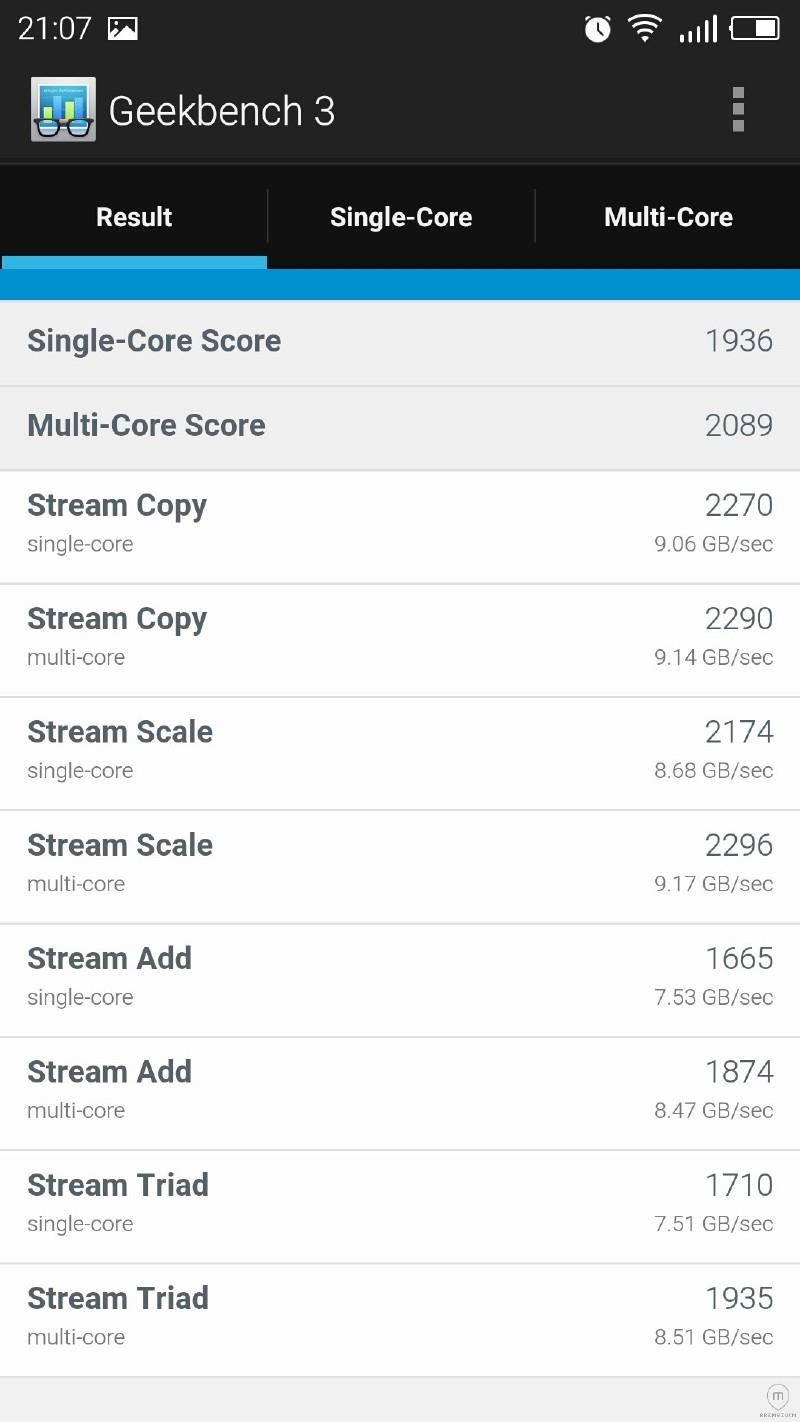Select the Result tab

(134, 217)
